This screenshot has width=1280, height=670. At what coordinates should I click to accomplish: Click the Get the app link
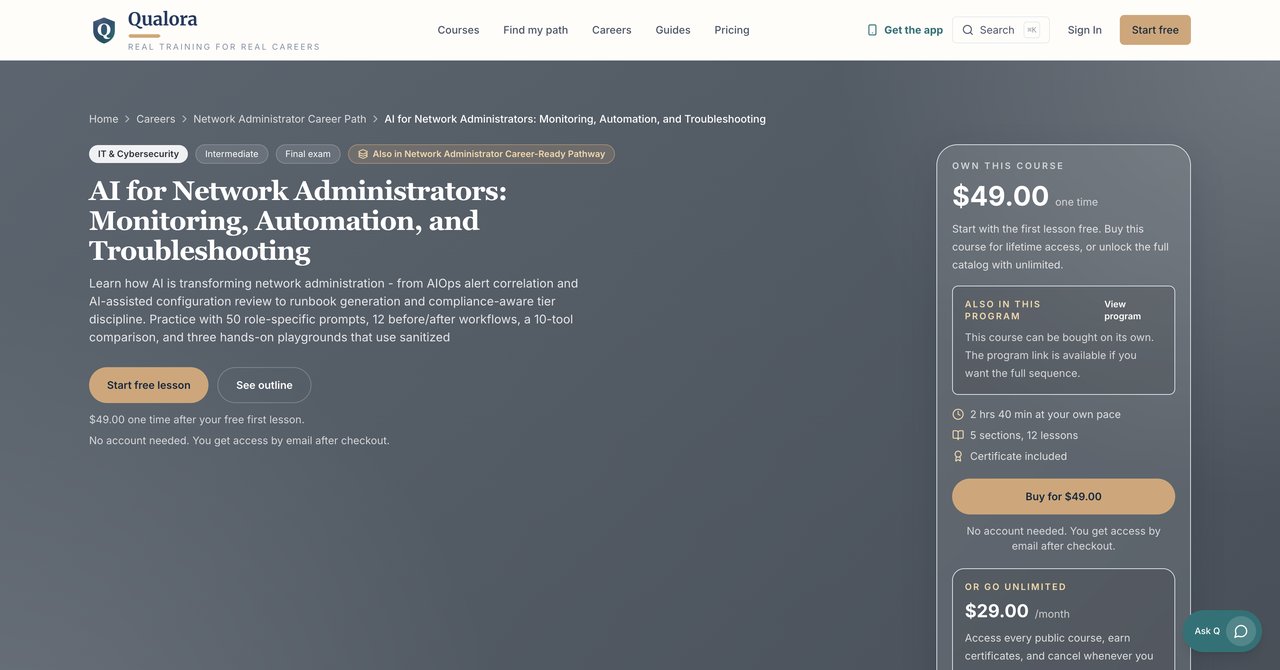coord(905,30)
